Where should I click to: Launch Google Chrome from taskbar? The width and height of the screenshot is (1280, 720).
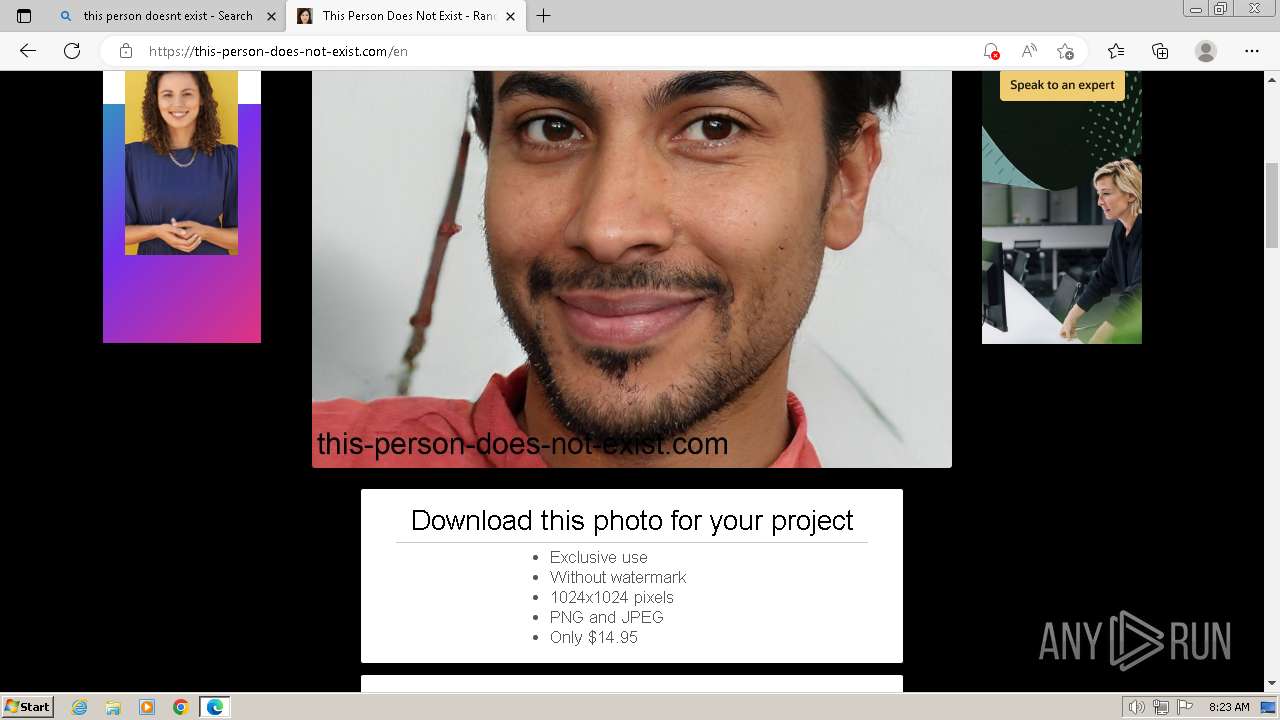pyautogui.click(x=181, y=707)
